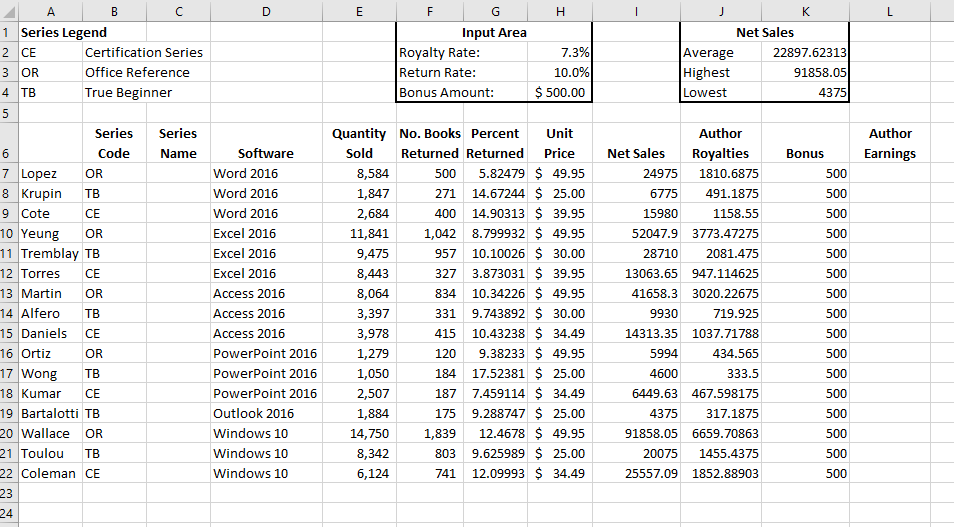This screenshot has height=527, width=954.
Task: Select Yeung's quantity sold 11,841
Action: (x=359, y=233)
